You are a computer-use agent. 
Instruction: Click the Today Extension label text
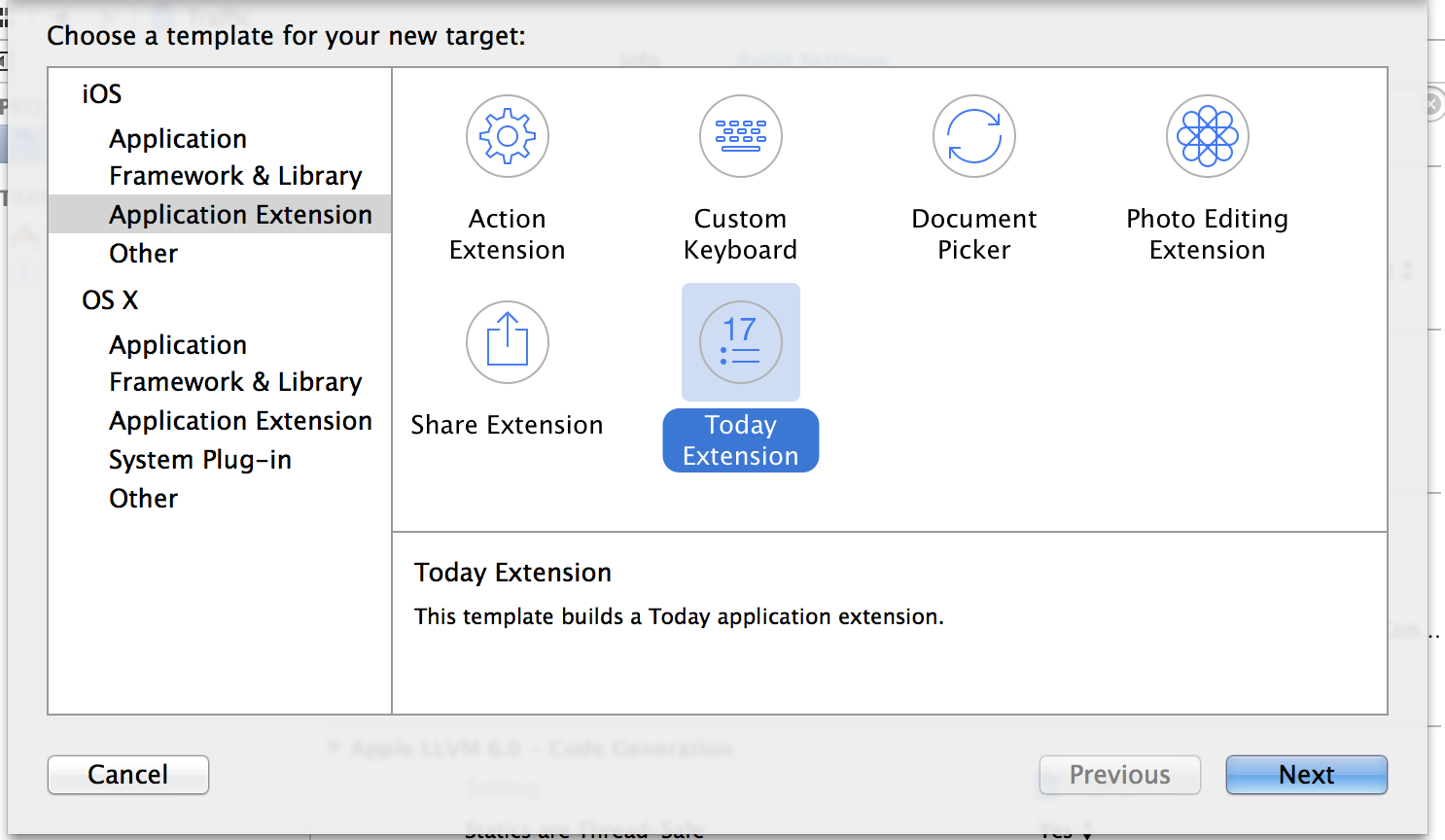click(741, 440)
